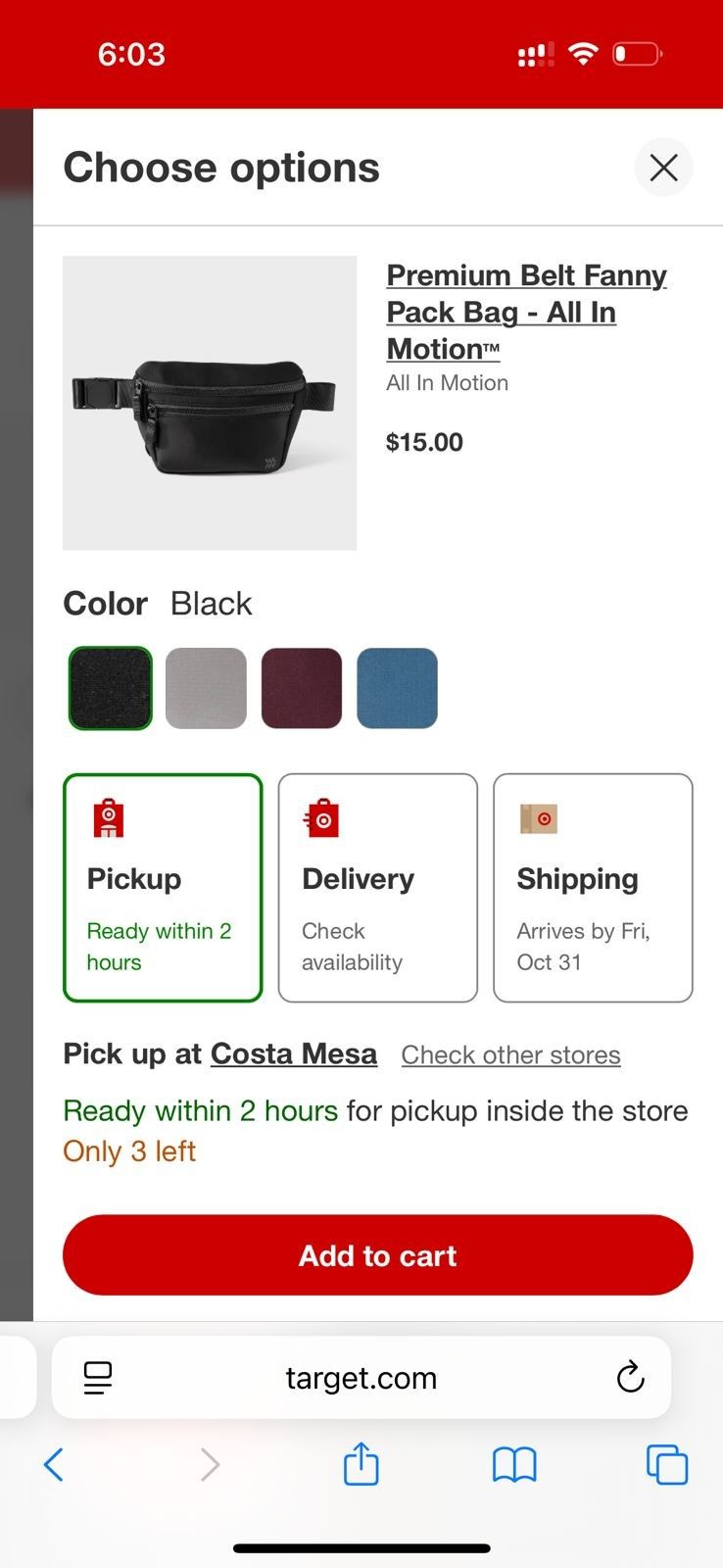Select the blue color swatch
The image size is (723, 1568).
[397, 688]
